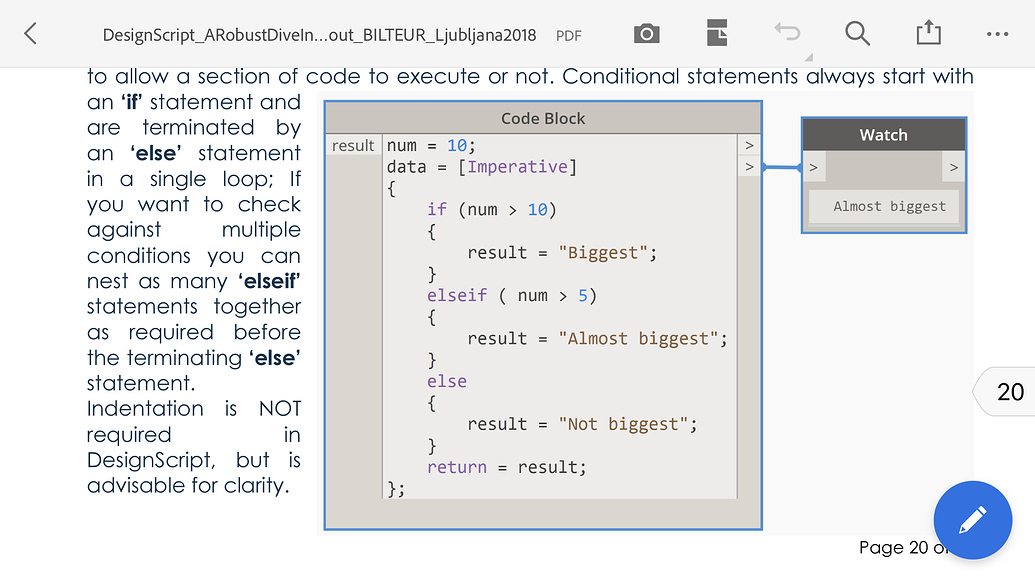Tap the blue pencil edit button
1035x582 pixels.
pos(972,520)
